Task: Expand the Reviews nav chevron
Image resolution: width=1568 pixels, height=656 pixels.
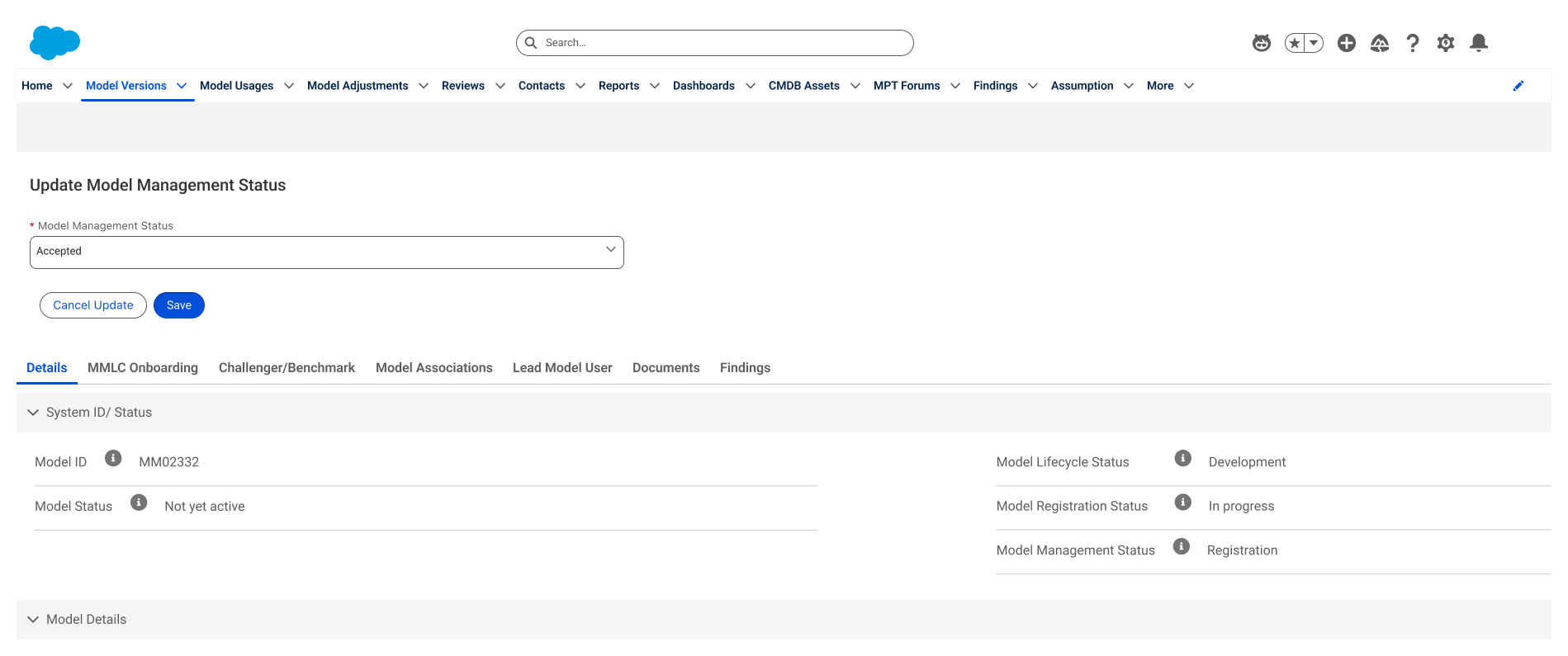Action: coord(500,86)
